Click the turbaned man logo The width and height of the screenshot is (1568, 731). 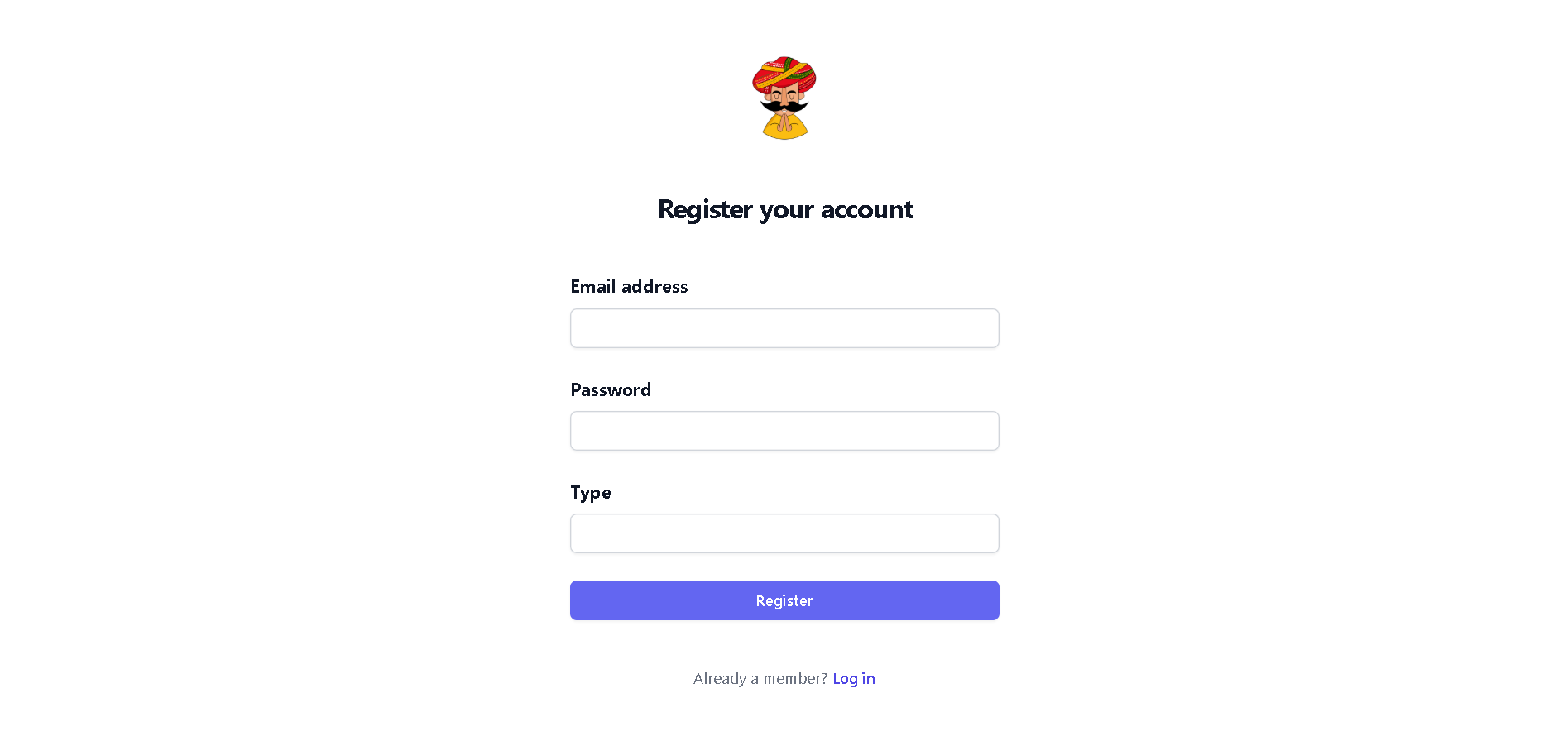tap(784, 98)
